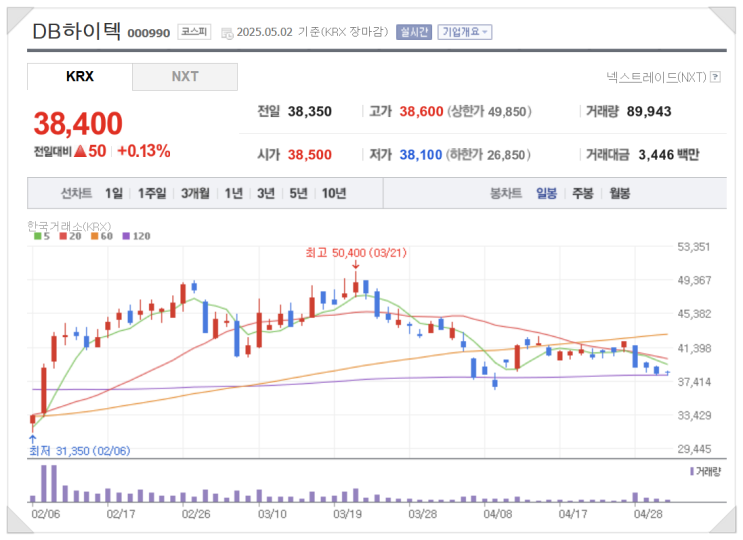The width and height of the screenshot is (743, 540).
Task: Select the 1일 line chart period
Action: point(114,193)
